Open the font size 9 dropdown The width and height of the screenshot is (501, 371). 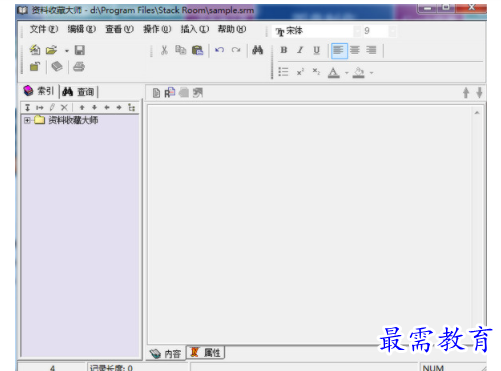point(392,31)
